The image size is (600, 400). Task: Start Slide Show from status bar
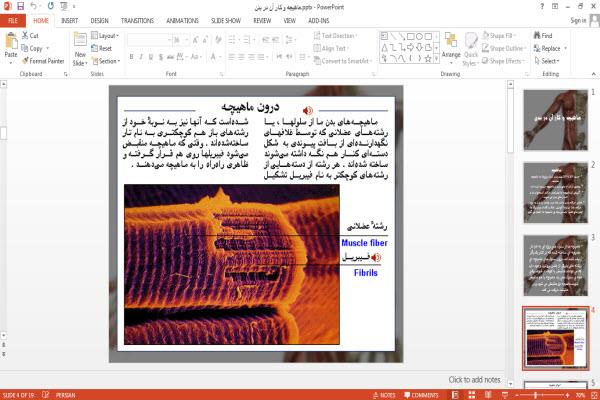[x=505, y=395]
